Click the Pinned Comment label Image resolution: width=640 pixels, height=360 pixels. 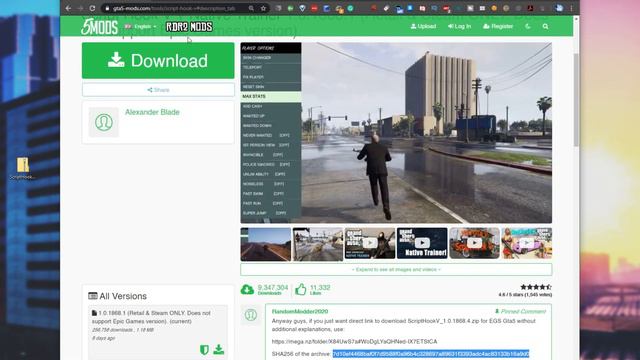click(x=520, y=311)
